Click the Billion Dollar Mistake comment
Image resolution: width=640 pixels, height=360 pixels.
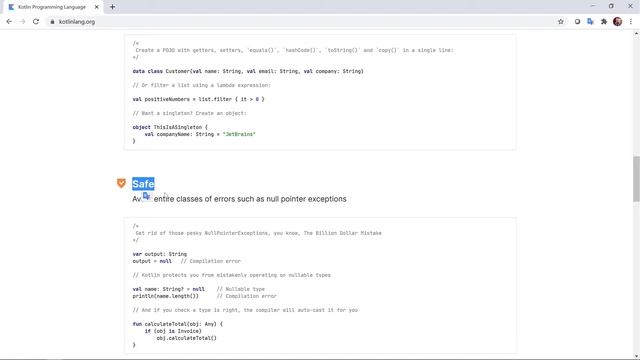coord(258,233)
